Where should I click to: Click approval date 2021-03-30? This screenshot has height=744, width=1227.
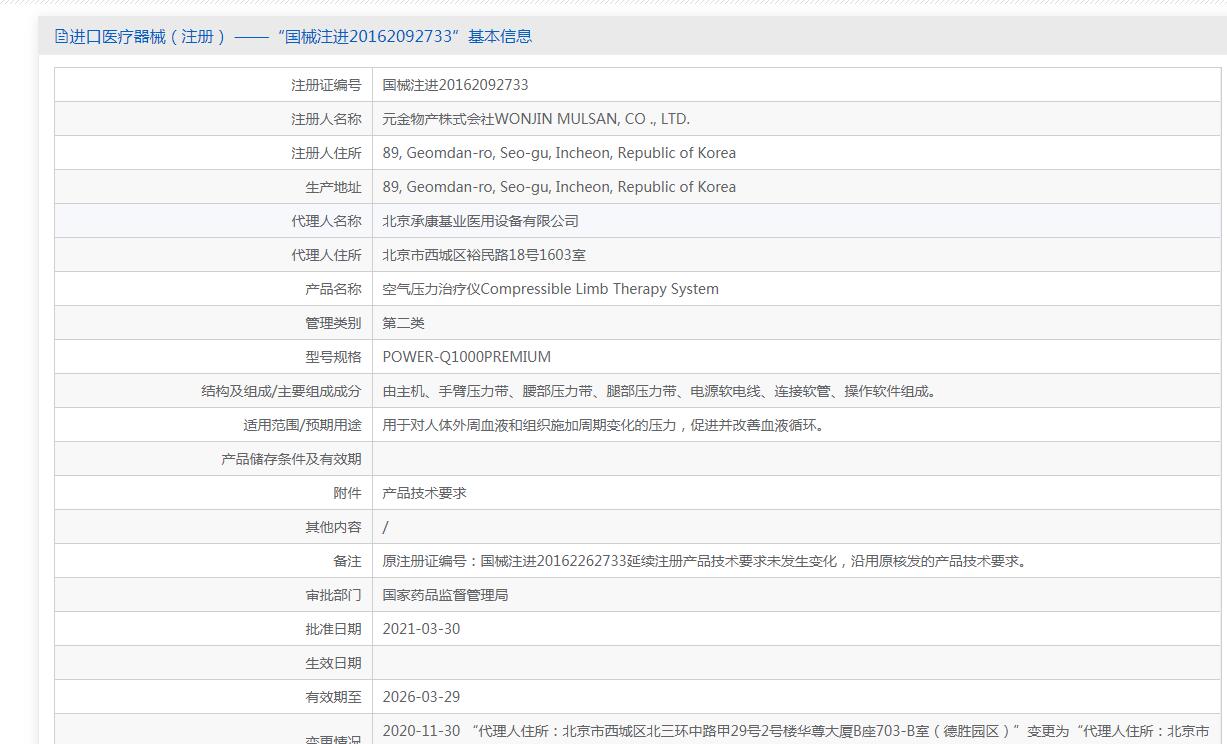(x=421, y=629)
